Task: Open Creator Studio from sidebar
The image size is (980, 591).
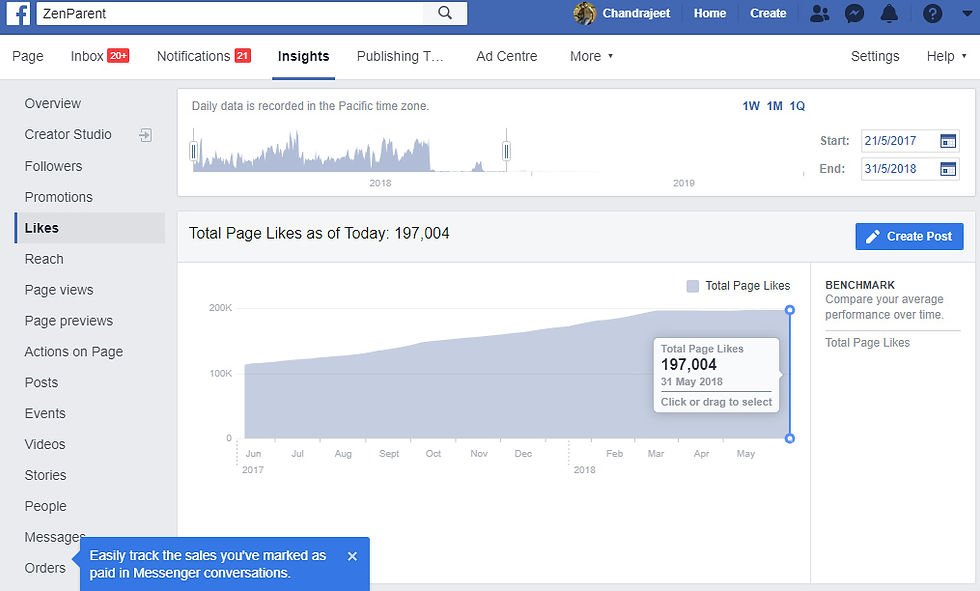Action: (x=68, y=135)
